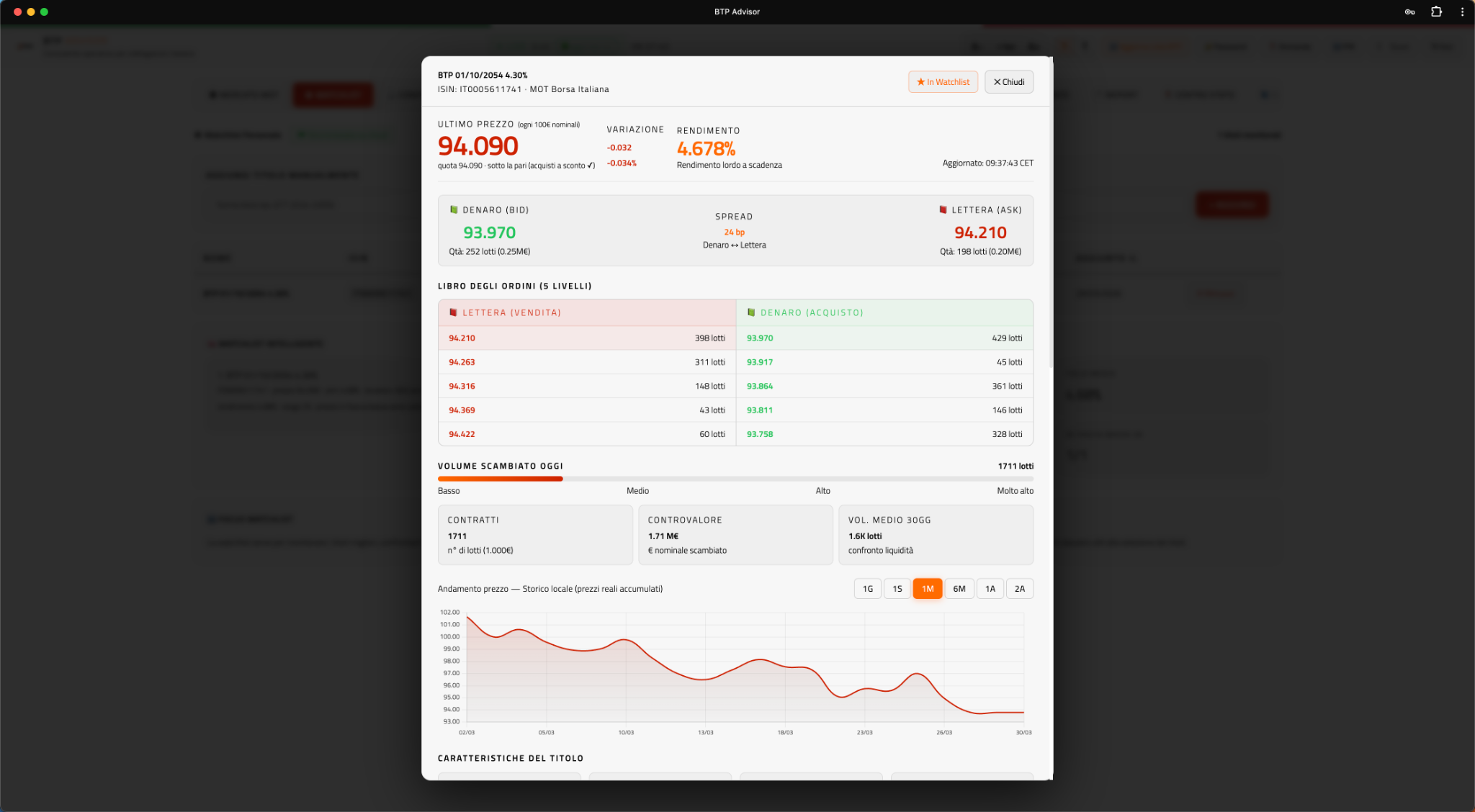This screenshot has height=812, width=1475.
Task: Click the 93.917 bid order book row
Action: point(884,362)
